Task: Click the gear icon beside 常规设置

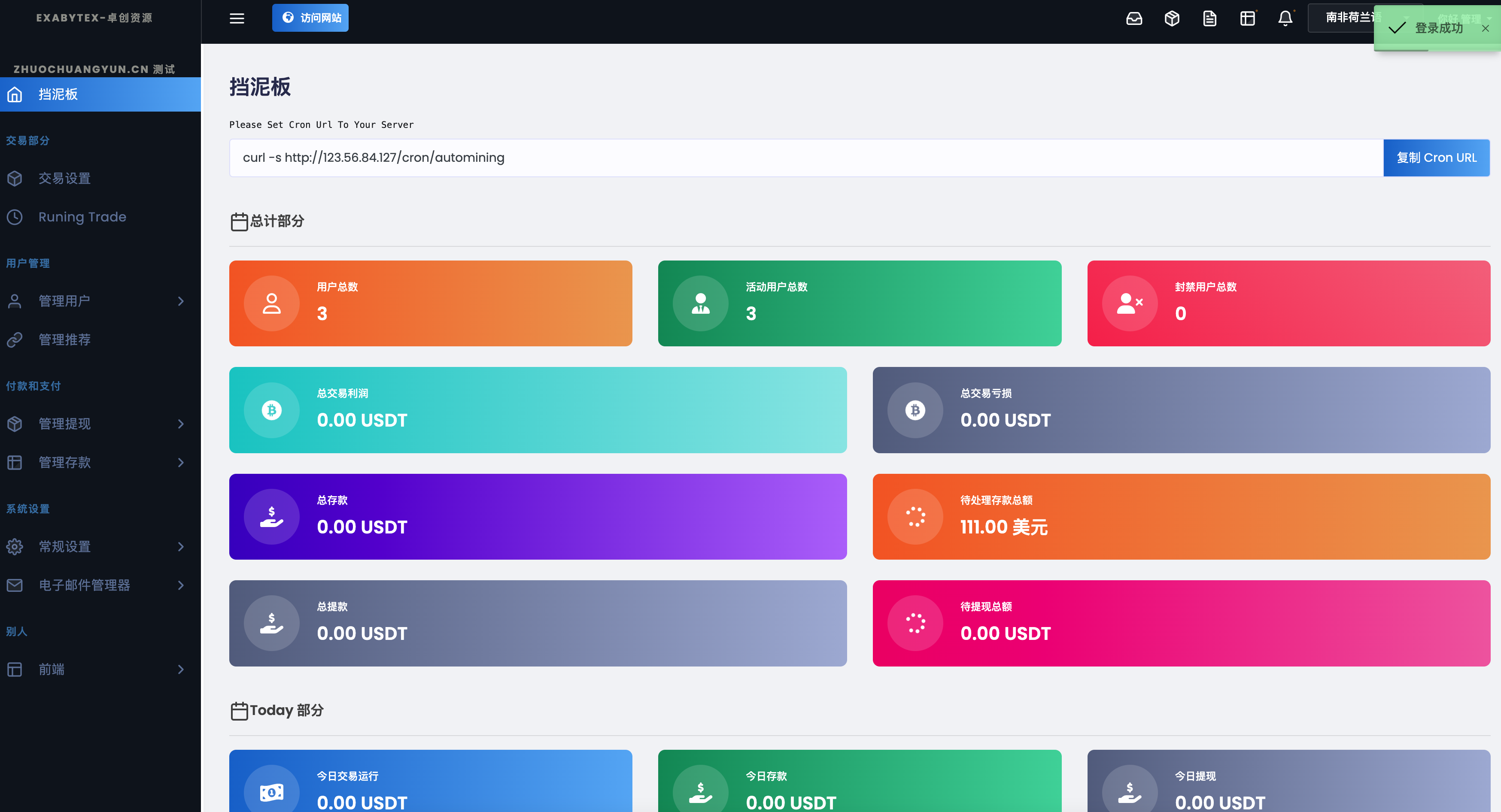Action: click(x=15, y=546)
